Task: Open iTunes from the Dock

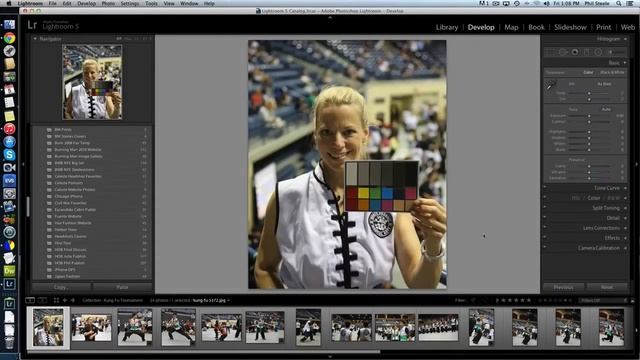Action: [9, 129]
